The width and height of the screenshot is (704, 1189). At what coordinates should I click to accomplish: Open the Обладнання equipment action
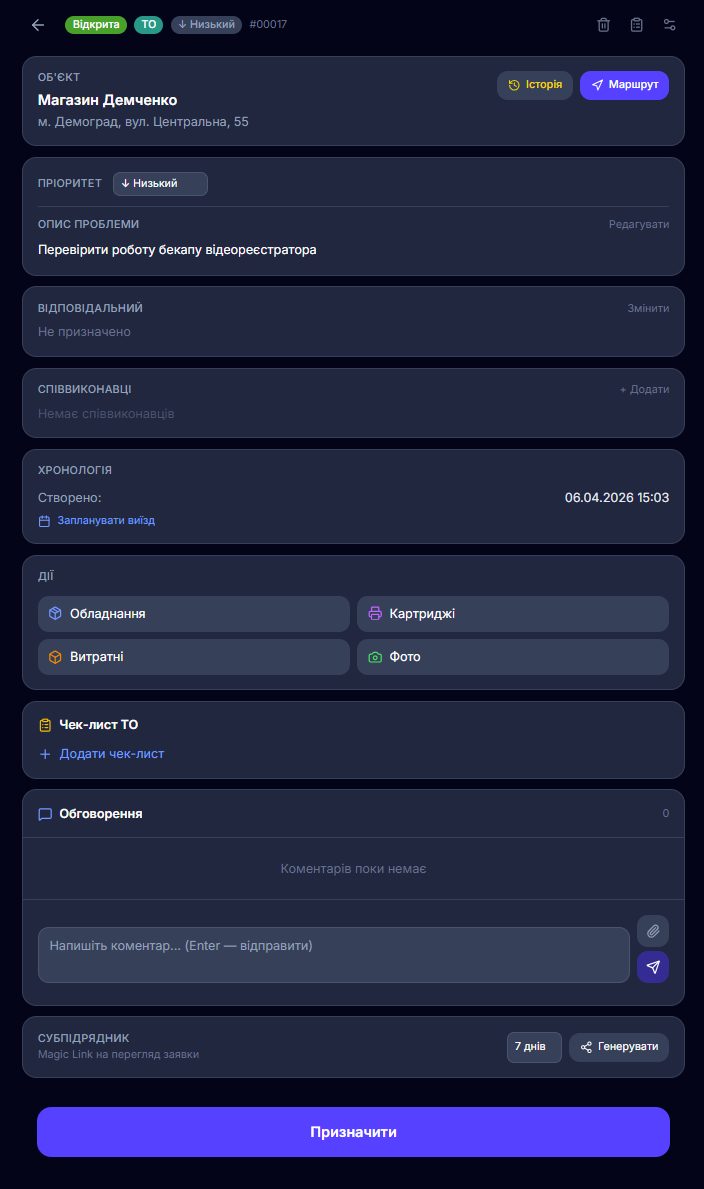pyautogui.click(x=193, y=614)
